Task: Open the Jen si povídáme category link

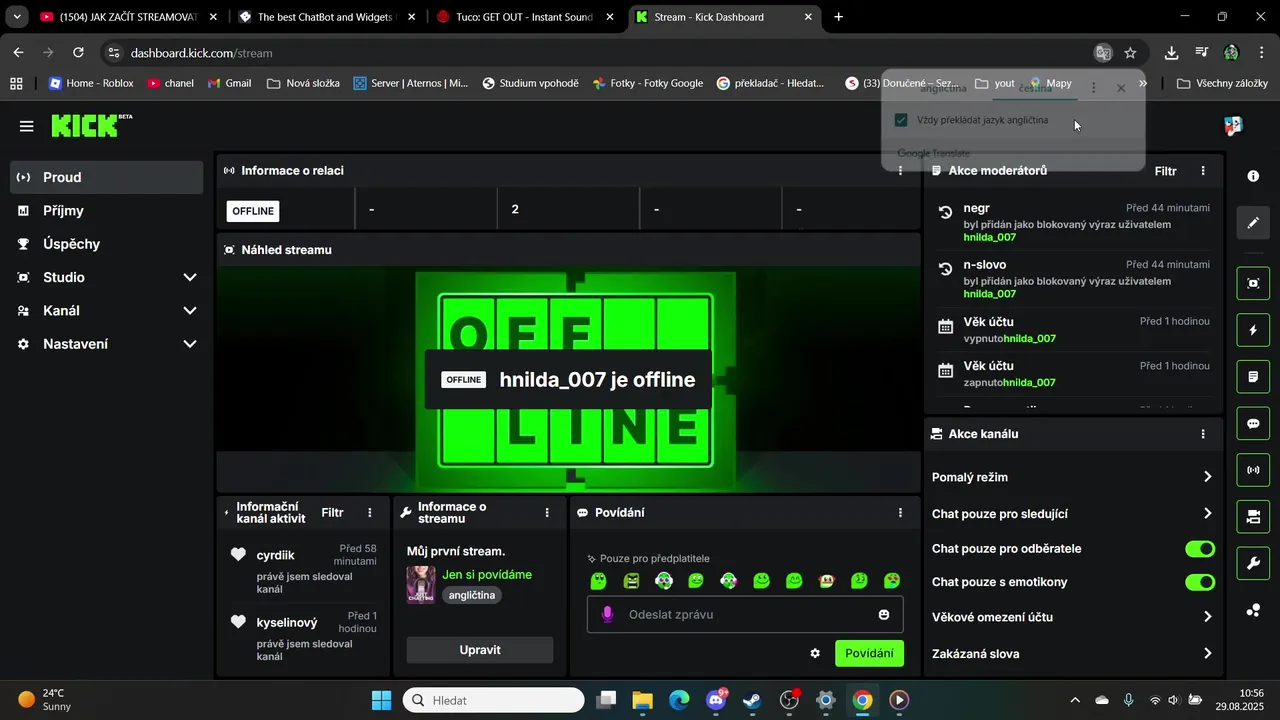Action: click(487, 575)
